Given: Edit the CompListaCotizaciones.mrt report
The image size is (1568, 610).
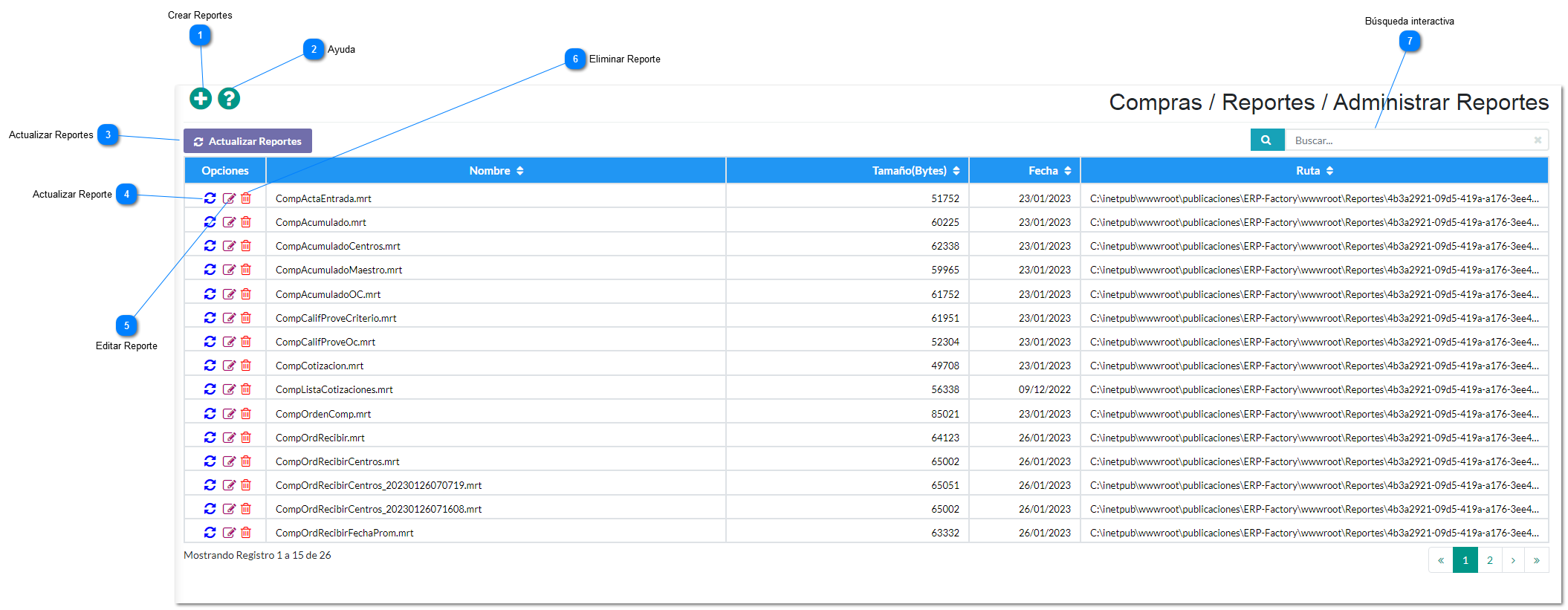Looking at the screenshot, I should (229, 389).
